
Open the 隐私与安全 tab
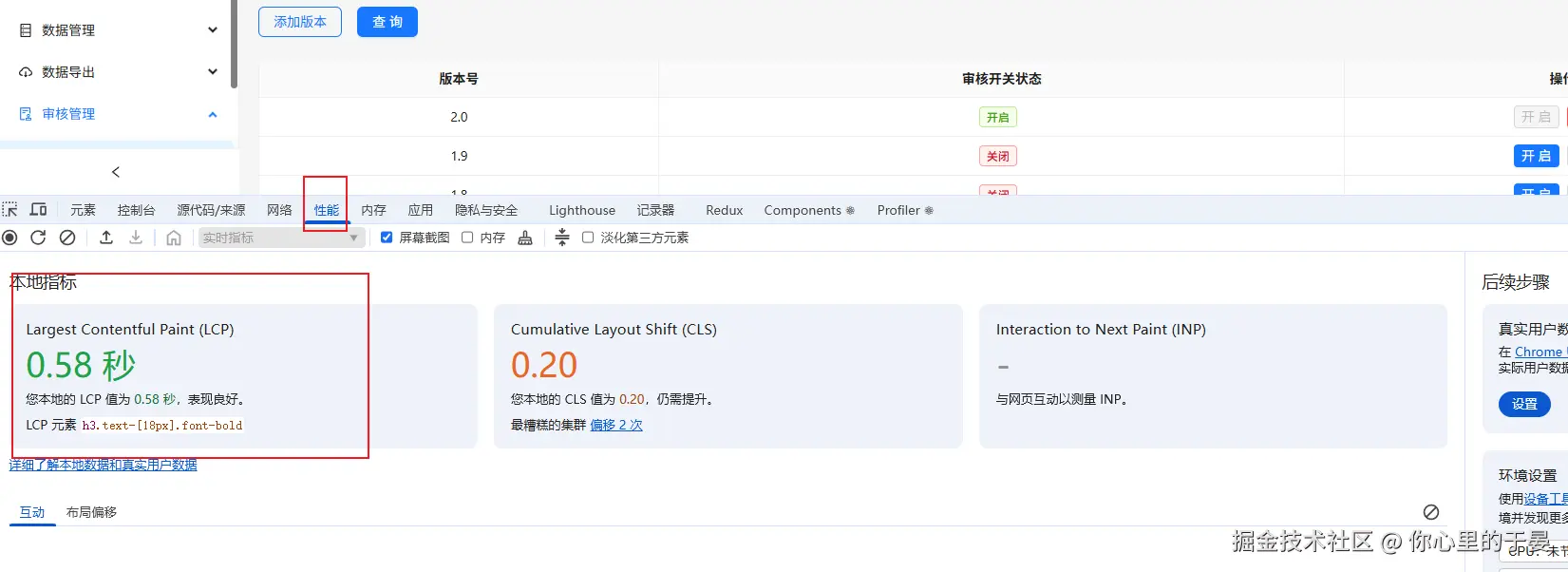click(486, 210)
